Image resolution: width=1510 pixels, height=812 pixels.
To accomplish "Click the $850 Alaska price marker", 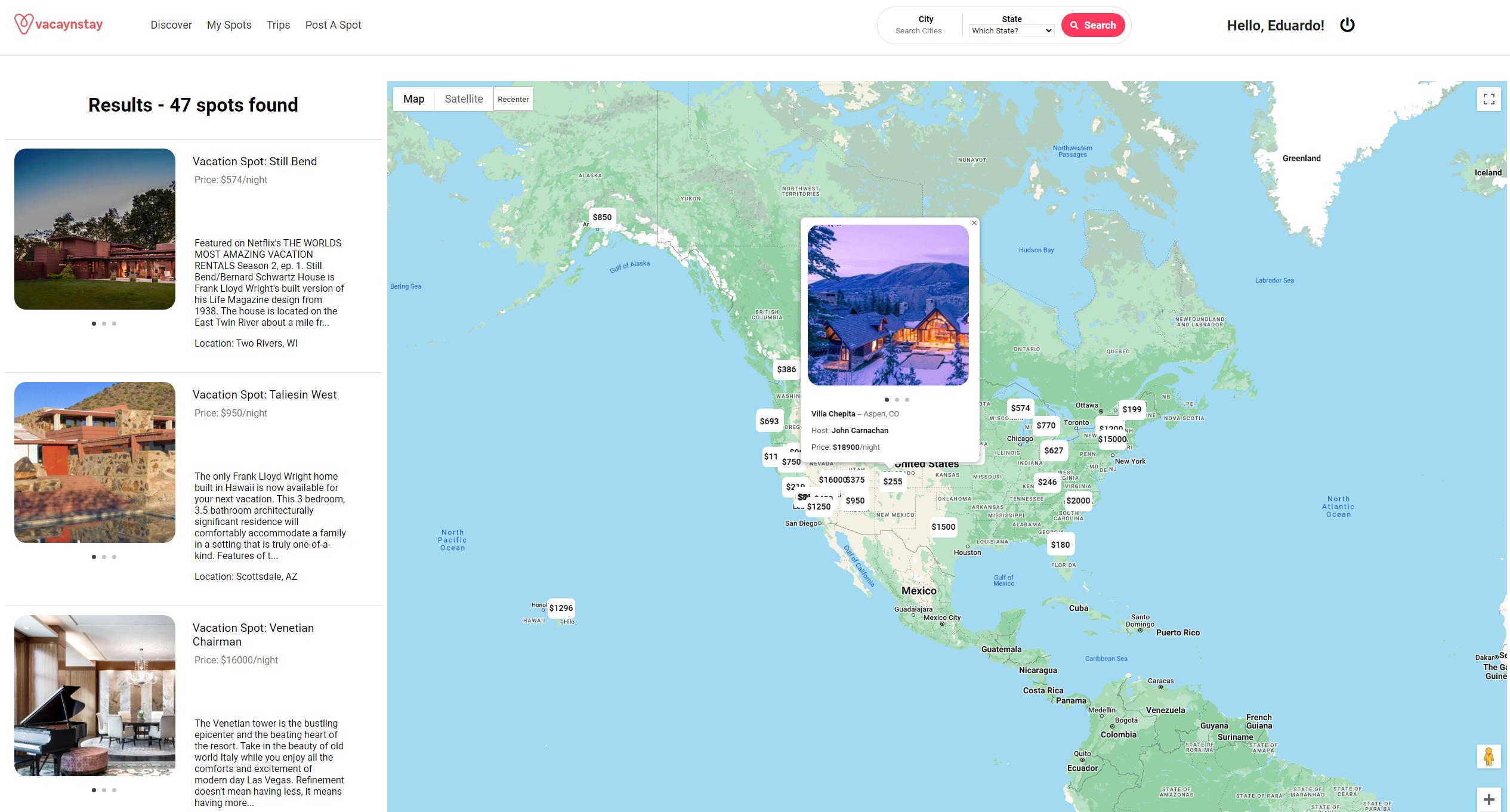I will [602, 217].
